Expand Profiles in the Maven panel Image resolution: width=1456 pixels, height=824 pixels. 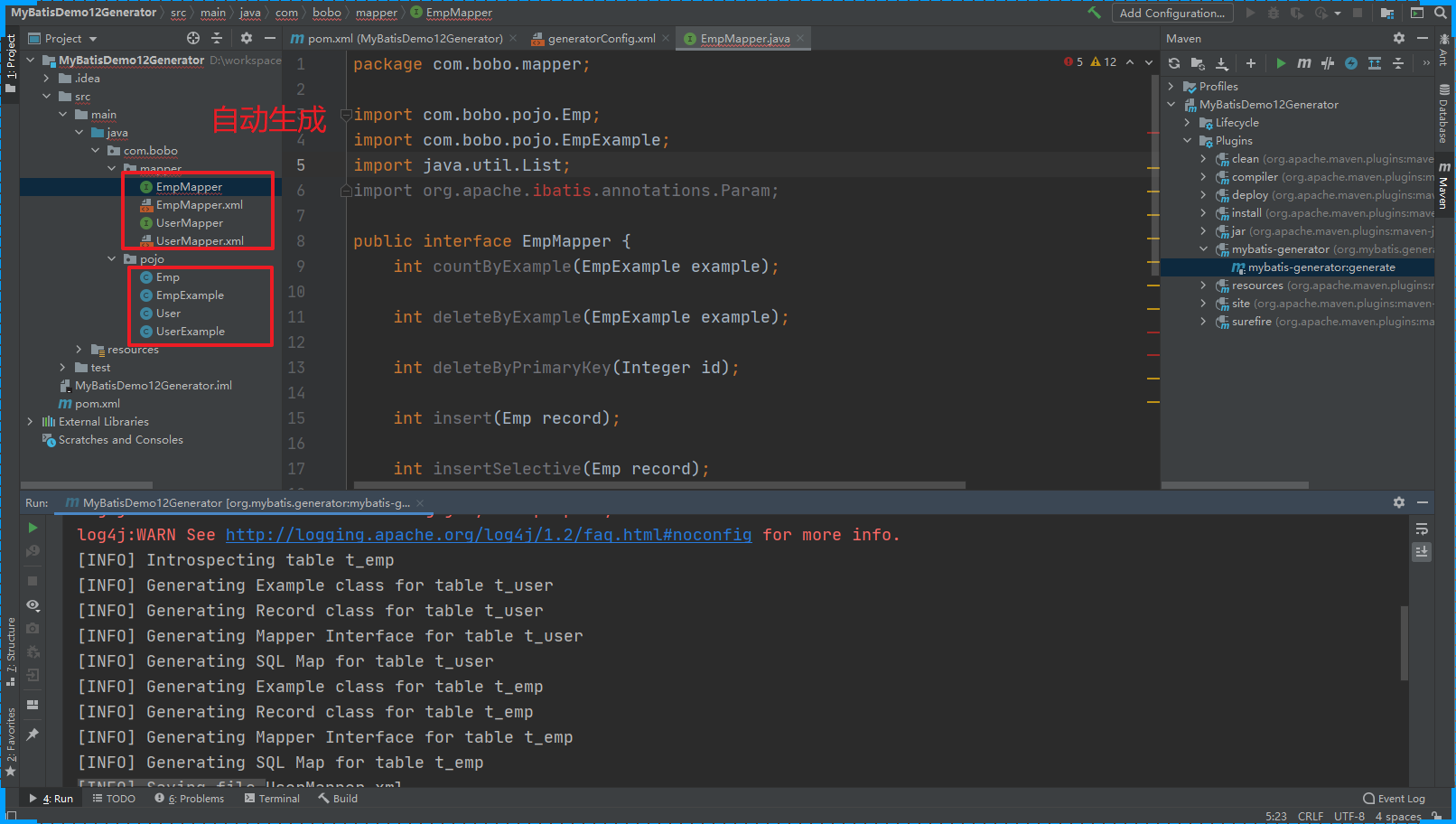(x=1171, y=87)
